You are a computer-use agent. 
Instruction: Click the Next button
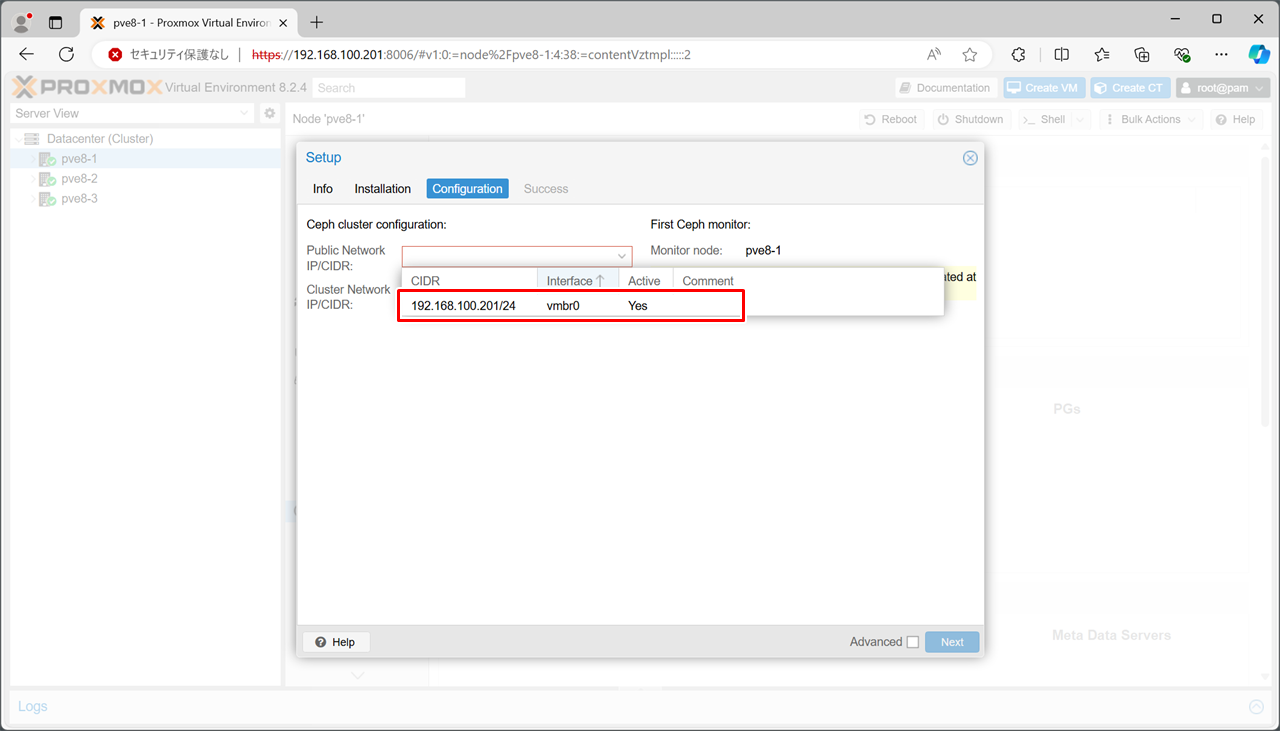(951, 642)
